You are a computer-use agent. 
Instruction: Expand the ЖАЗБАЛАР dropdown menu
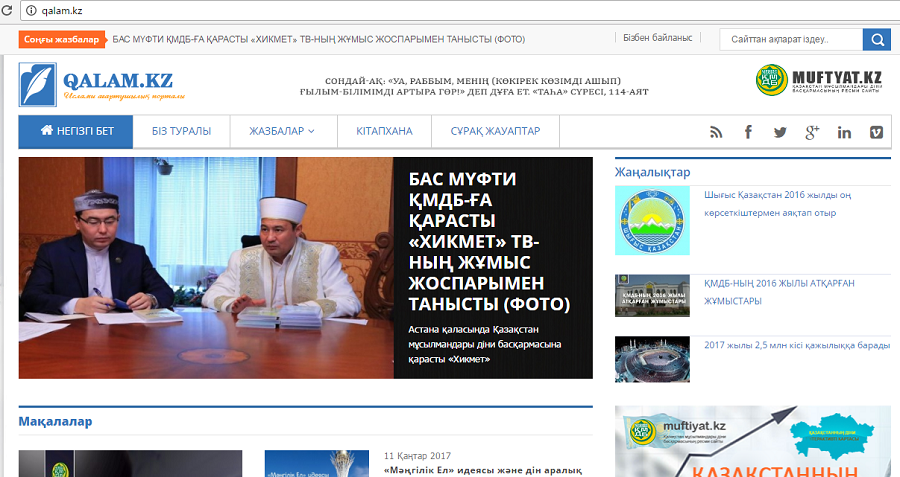pyautogui.click(x=282, y=131)
